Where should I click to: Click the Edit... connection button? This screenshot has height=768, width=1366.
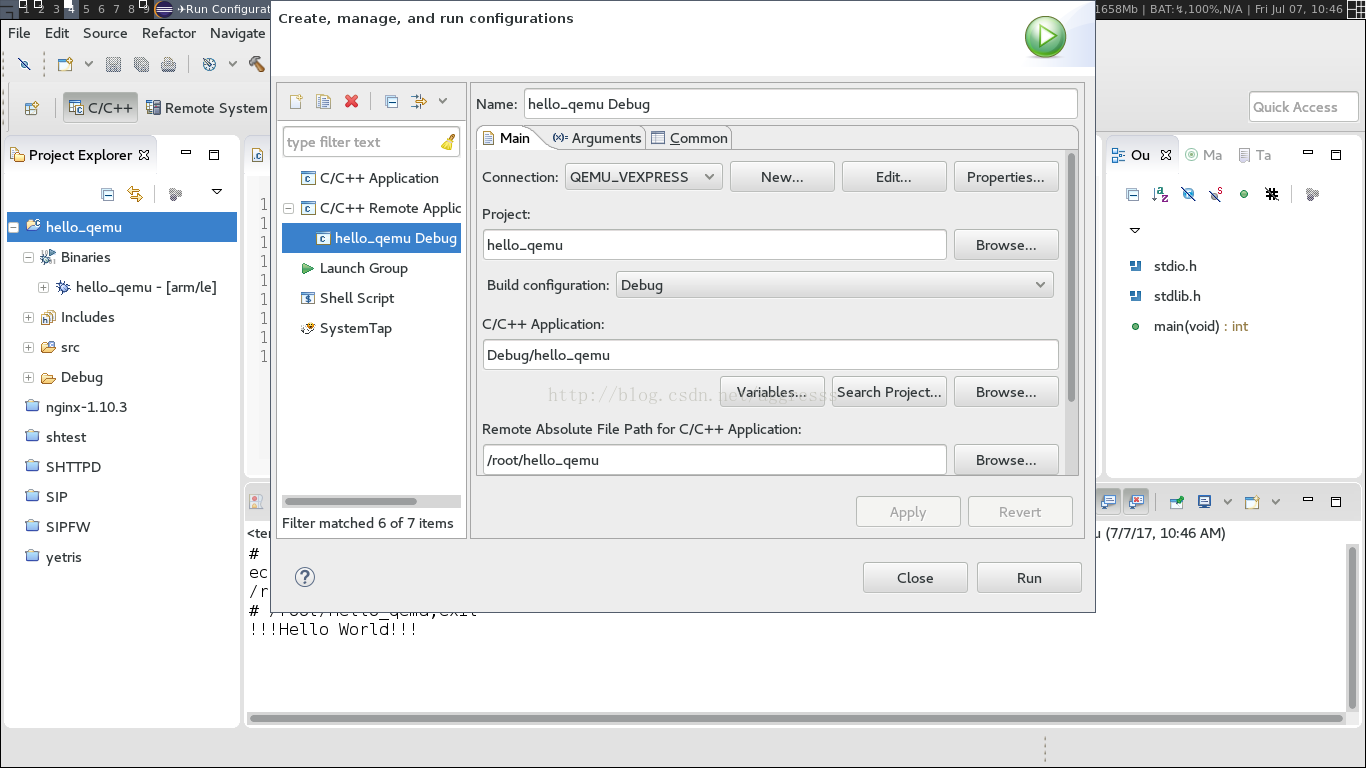pyautogui.click(x=894, y=177)
